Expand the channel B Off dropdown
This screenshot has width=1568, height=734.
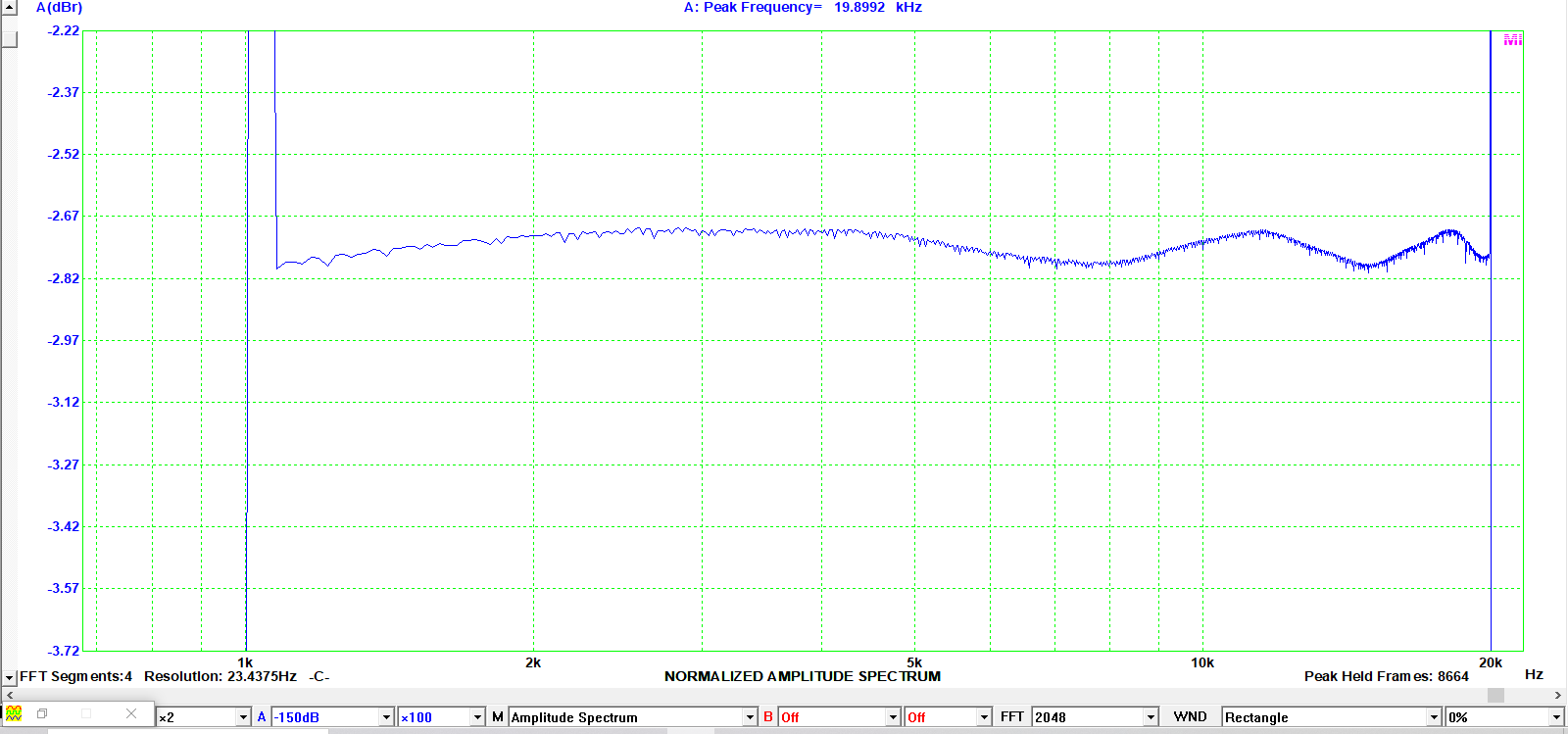click(x=893, y=717)
